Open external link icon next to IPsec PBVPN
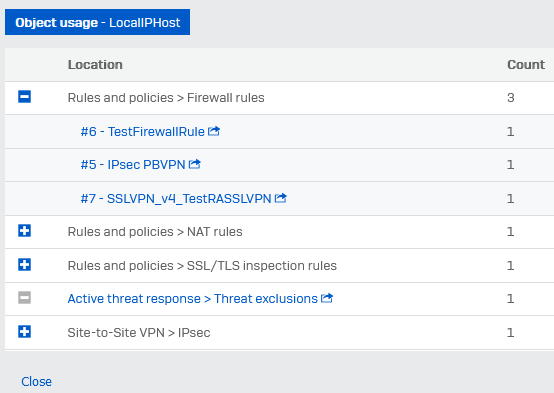This screenshot has width=554, height=393. click(x=194, y=164)
